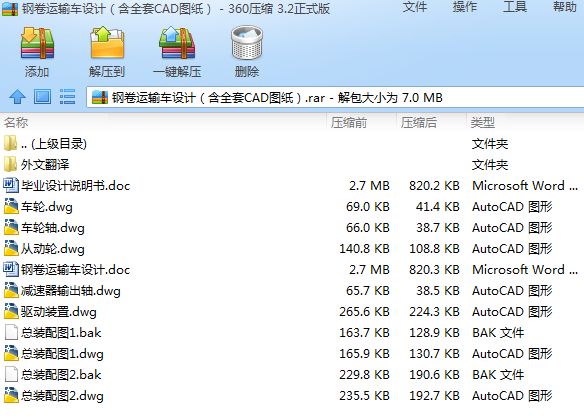Select file name 减速器输出轴.dwg
The height and width of the screenshot is (419, 584).
click(71, 291)
